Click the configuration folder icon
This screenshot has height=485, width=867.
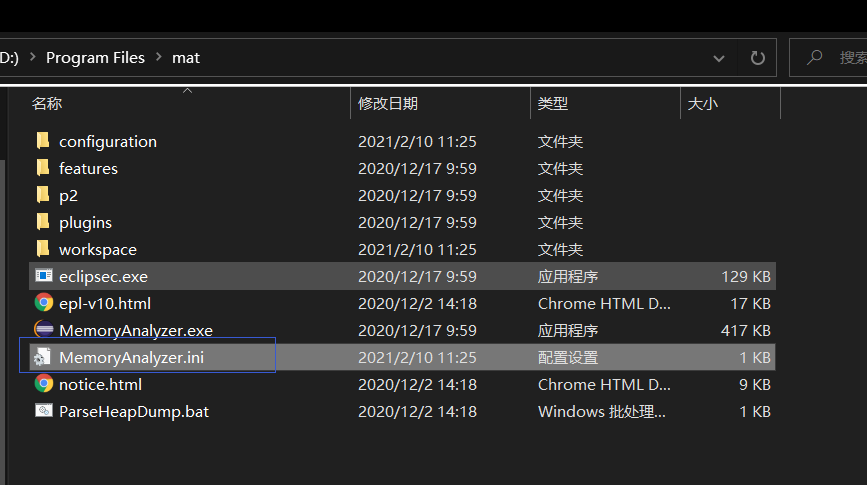43,141
